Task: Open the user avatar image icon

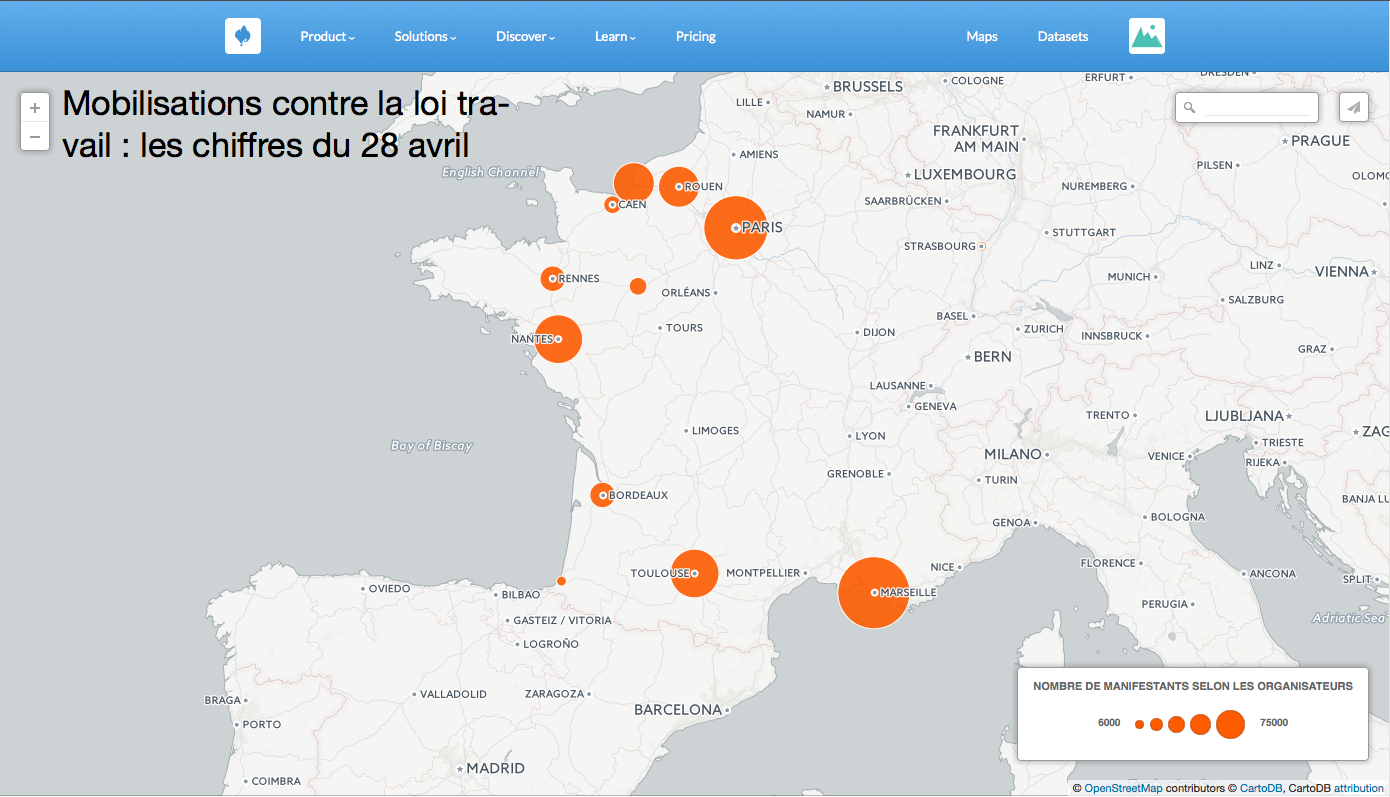Action: pos(1146,36)
